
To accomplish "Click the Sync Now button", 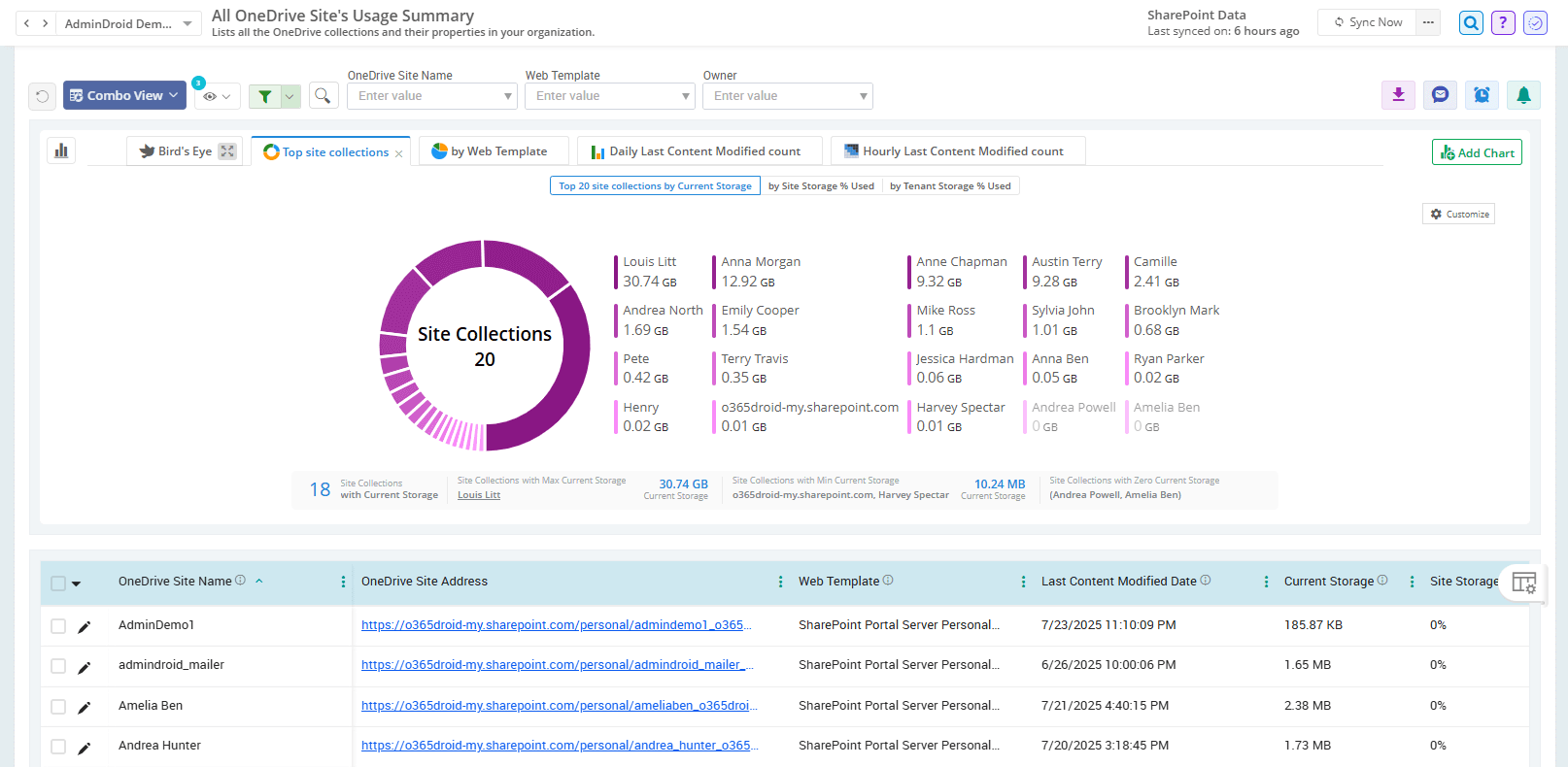I will pyautogui.click(x=1368, y=22).
